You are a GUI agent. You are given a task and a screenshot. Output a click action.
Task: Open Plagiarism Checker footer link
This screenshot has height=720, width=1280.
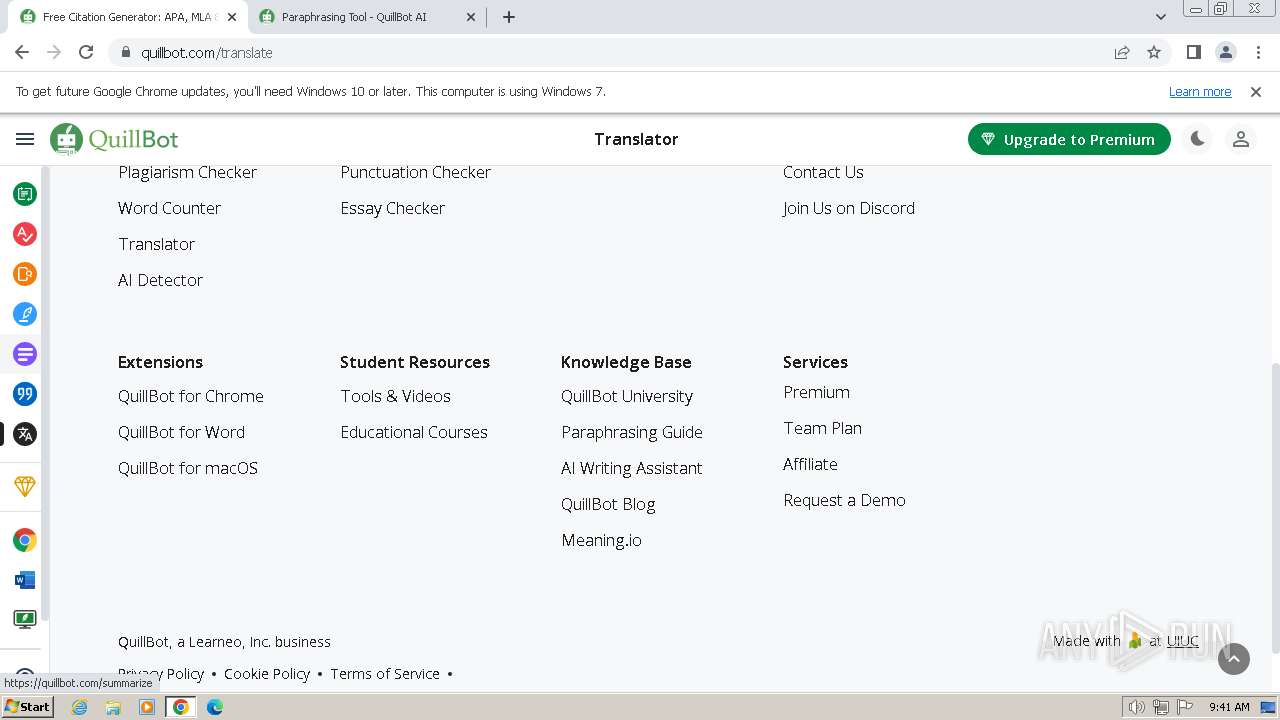(x=187, y=172)
